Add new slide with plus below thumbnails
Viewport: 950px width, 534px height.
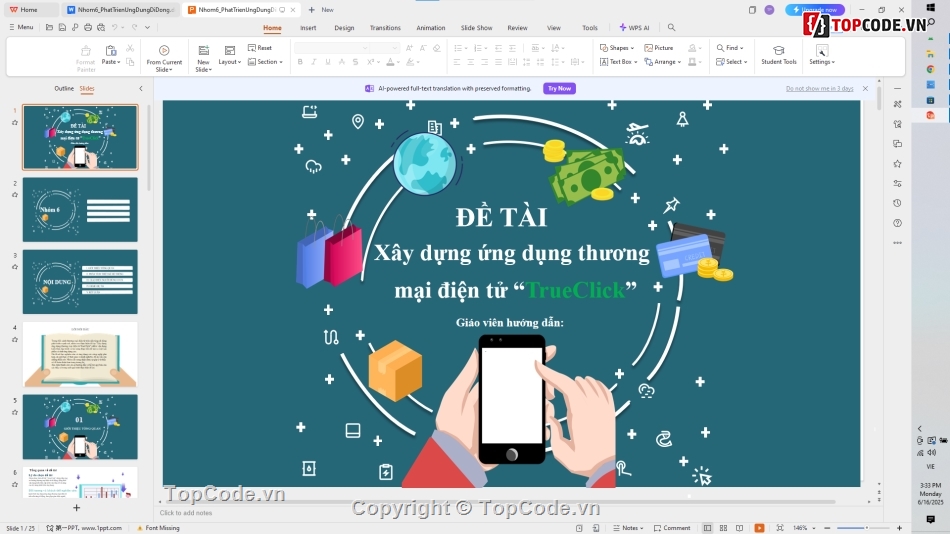(x=76, y=508)
